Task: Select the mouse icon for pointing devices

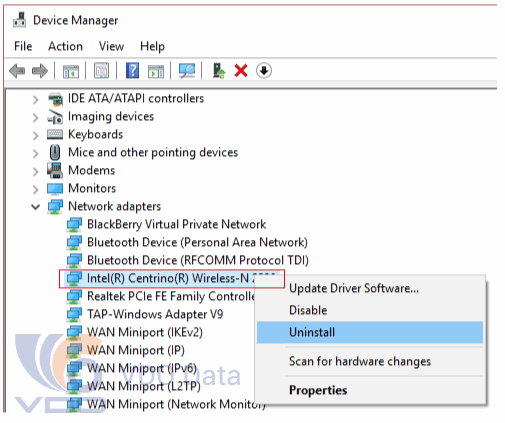Action: 55,152
